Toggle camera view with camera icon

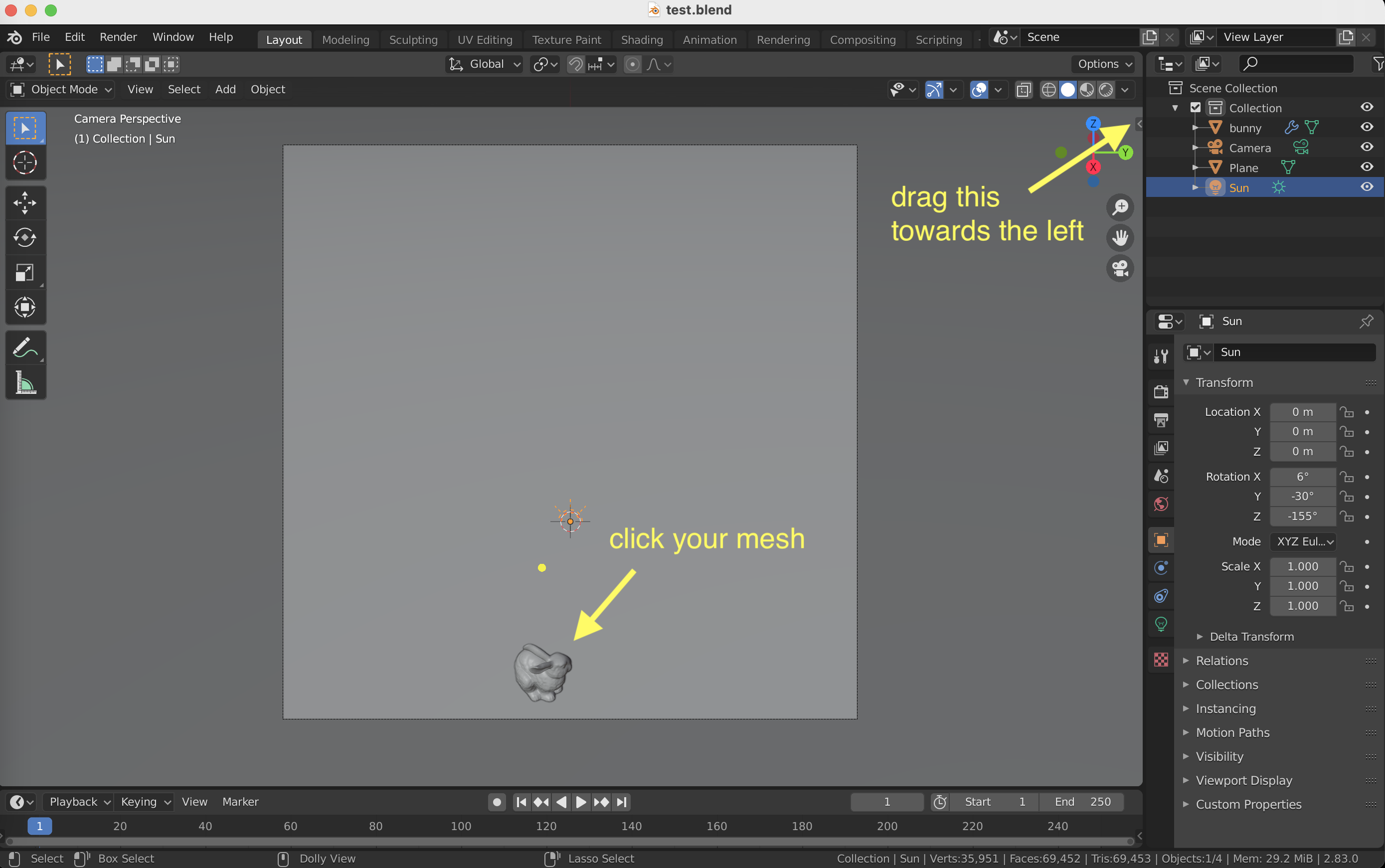1120,268
